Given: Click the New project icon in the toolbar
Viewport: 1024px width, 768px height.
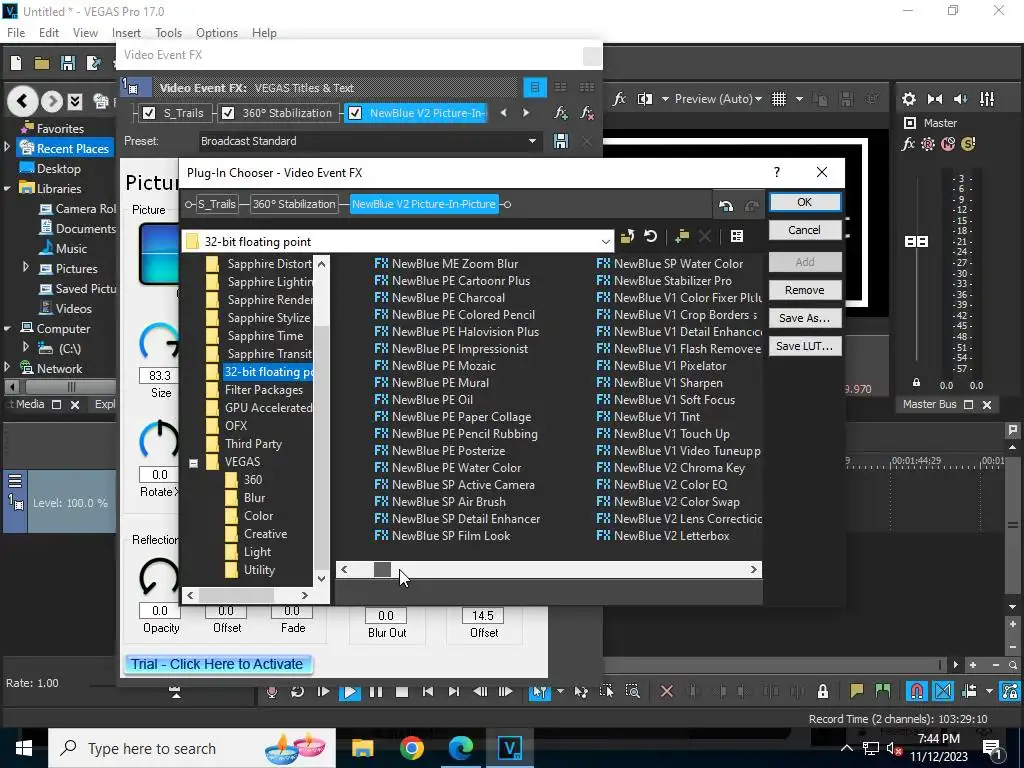Looking at the screenshot, I should click(x=16, y=63).
